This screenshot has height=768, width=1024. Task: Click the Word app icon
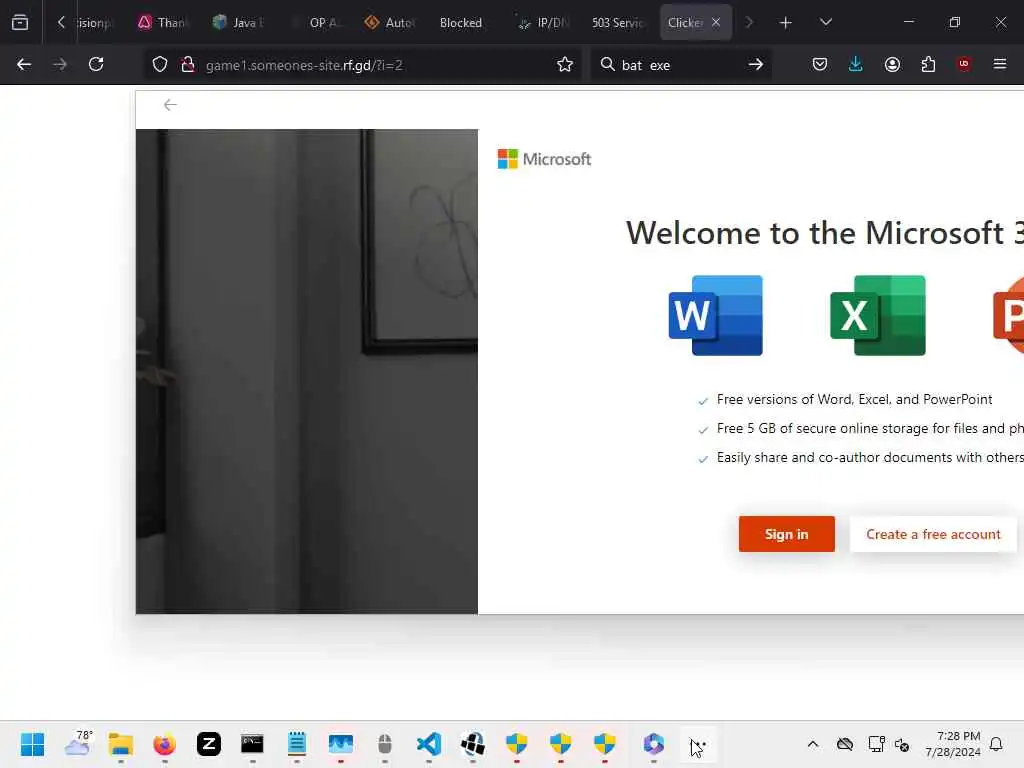[716, 315]
